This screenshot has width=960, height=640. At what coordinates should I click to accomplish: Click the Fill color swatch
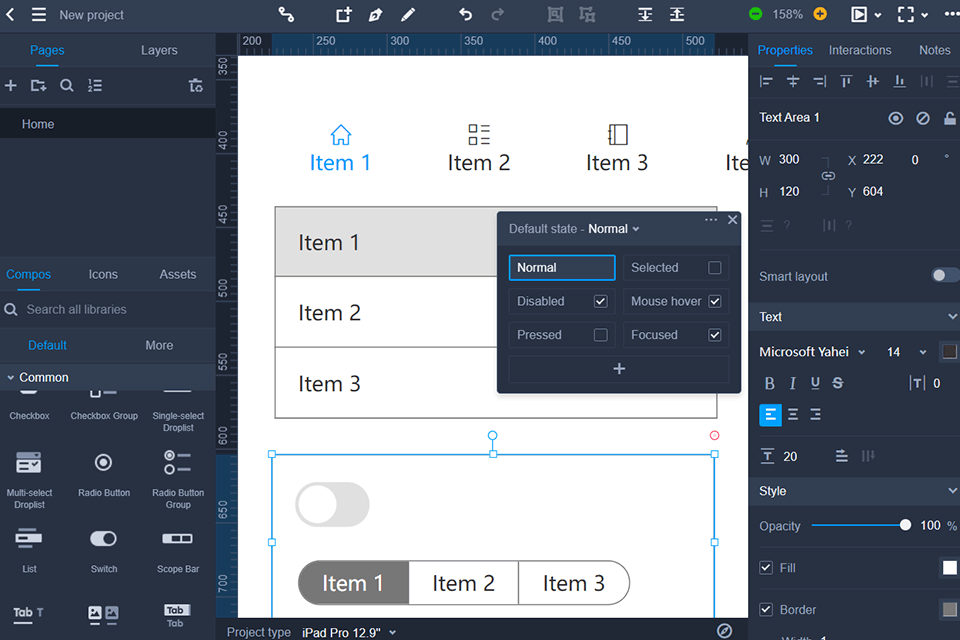tap(950, 568)
